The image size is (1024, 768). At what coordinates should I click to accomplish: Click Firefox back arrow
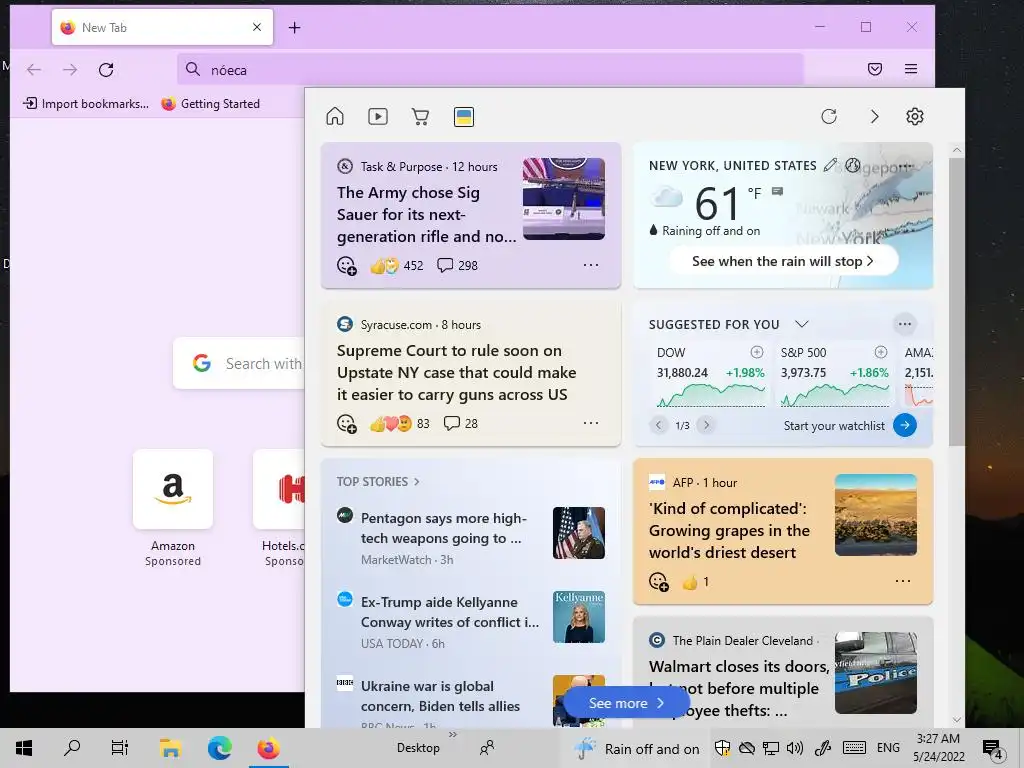click(x=34, y=70)
